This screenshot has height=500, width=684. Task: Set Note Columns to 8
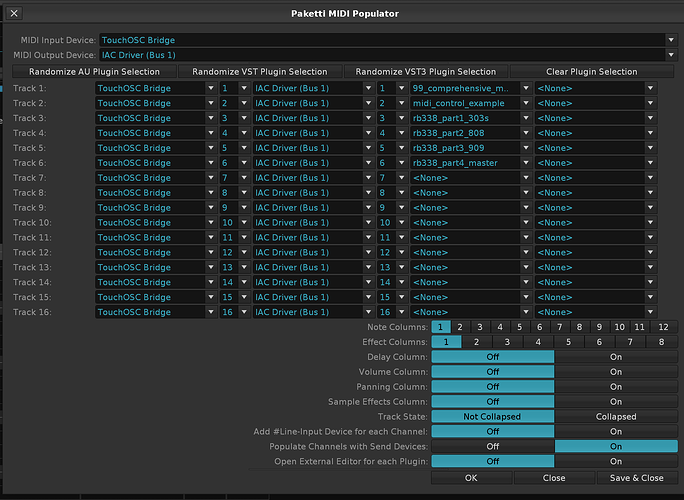[579, 327]
